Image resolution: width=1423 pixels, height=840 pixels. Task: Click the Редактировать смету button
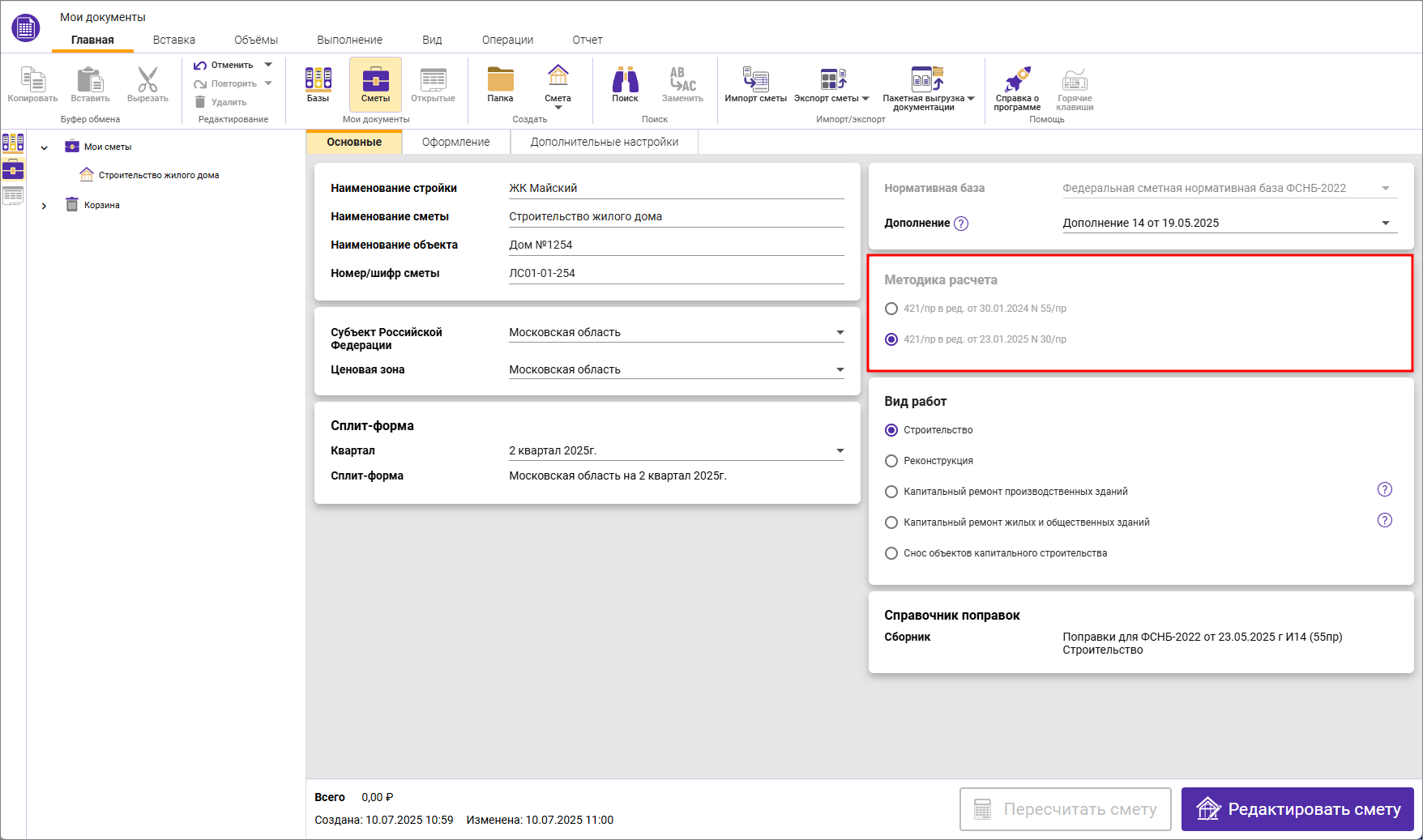1297,809
